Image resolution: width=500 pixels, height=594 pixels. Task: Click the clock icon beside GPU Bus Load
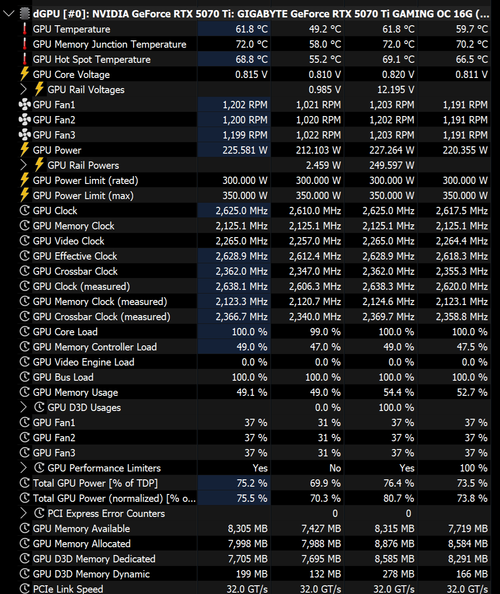[25, 377]
